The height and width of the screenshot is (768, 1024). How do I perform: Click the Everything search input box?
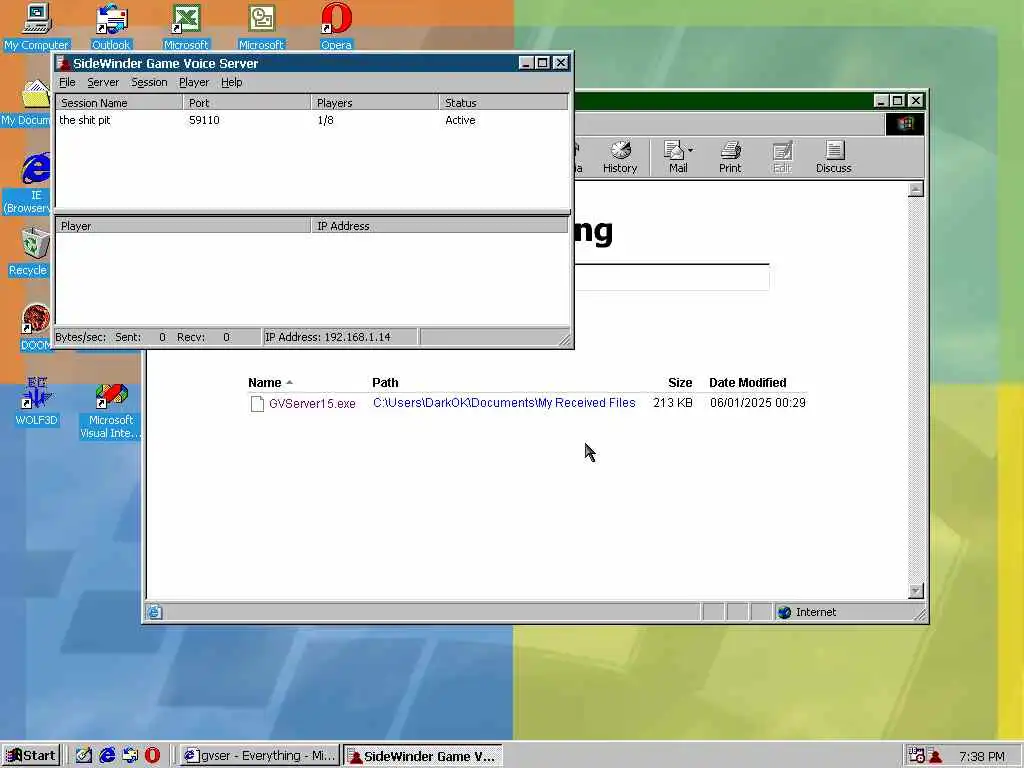[671, 278]
